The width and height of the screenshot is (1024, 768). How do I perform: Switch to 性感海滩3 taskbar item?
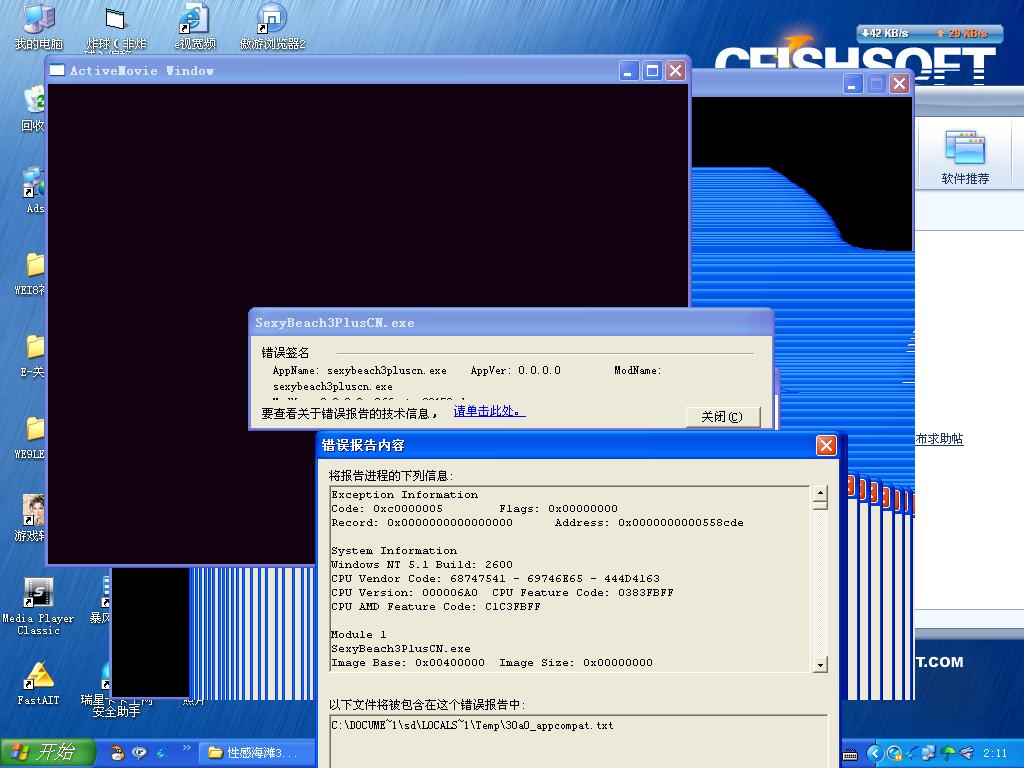256,753
